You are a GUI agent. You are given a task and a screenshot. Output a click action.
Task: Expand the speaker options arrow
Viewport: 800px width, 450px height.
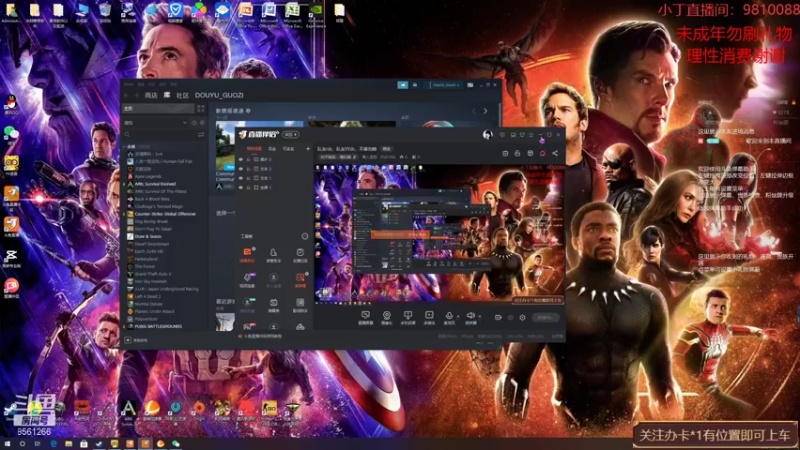[x=480, y=317]
